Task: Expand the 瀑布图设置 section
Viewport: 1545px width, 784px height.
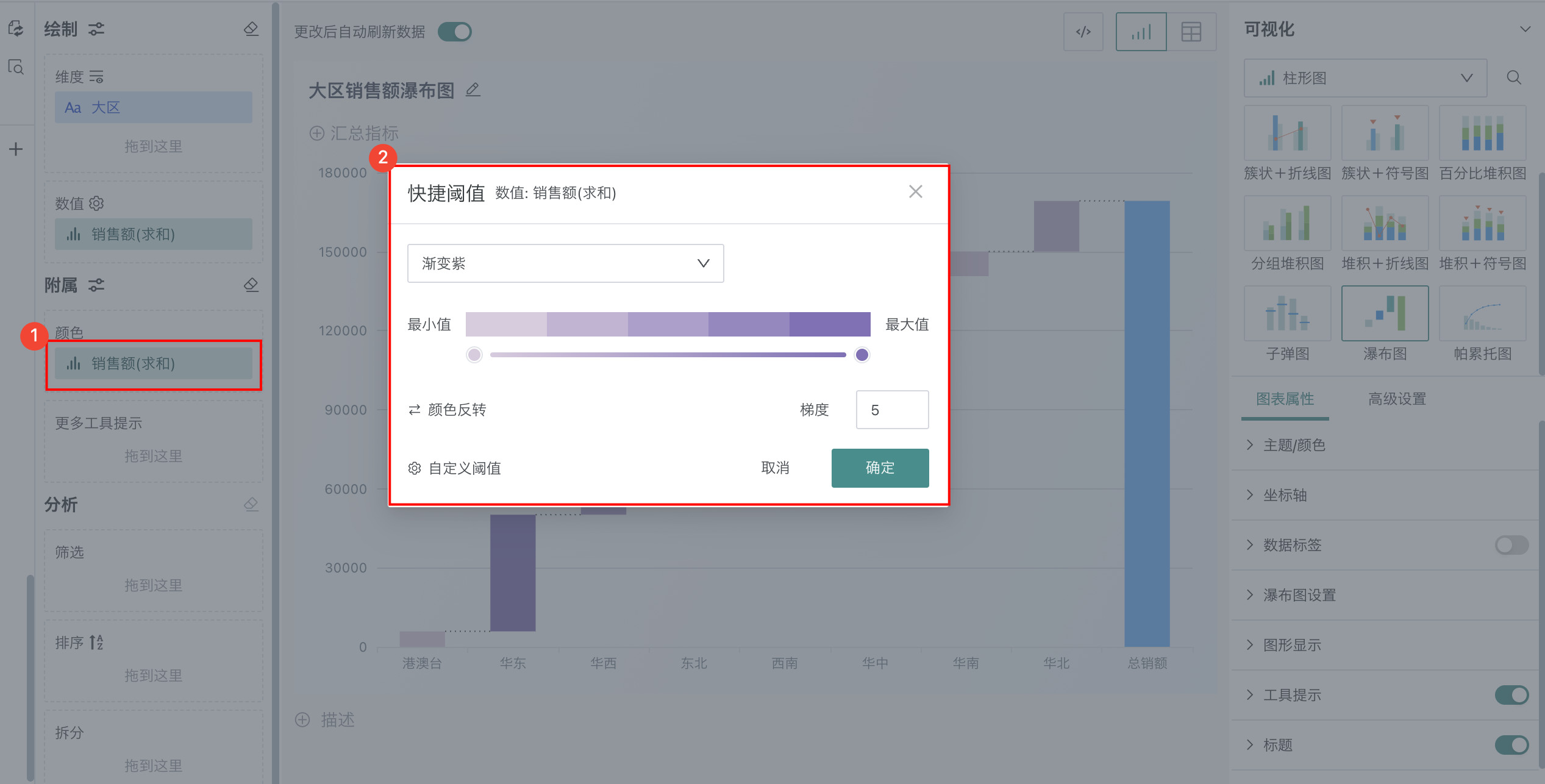Action: tap(1299, 595)
